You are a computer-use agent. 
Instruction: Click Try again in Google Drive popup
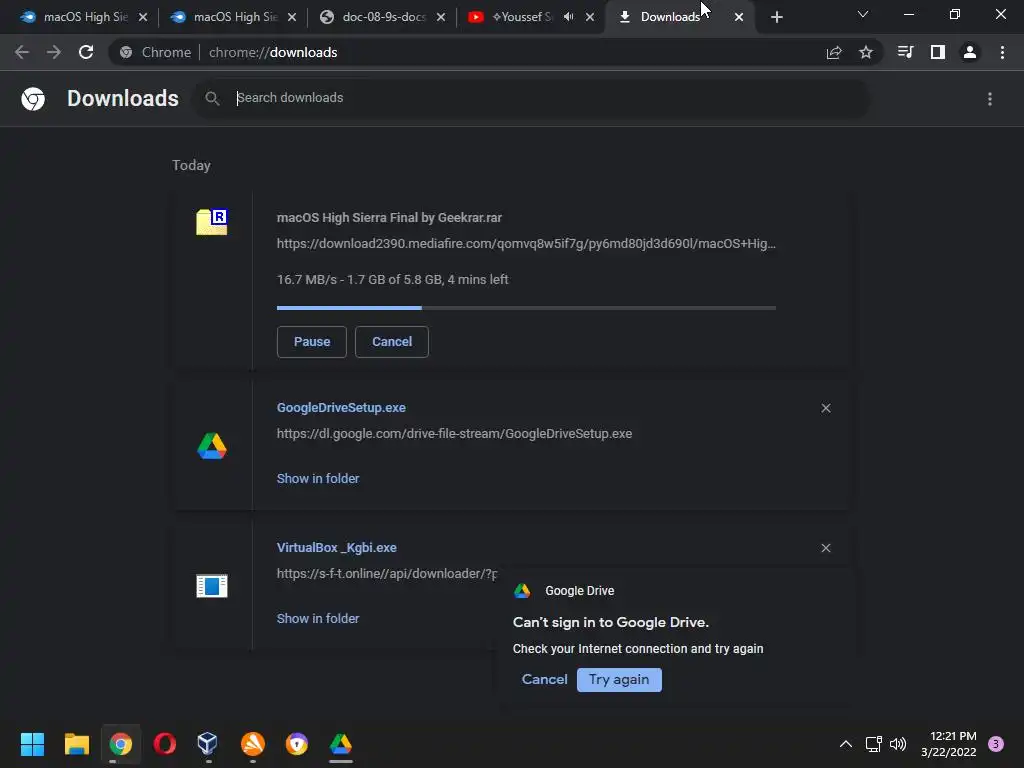[619, 680]
